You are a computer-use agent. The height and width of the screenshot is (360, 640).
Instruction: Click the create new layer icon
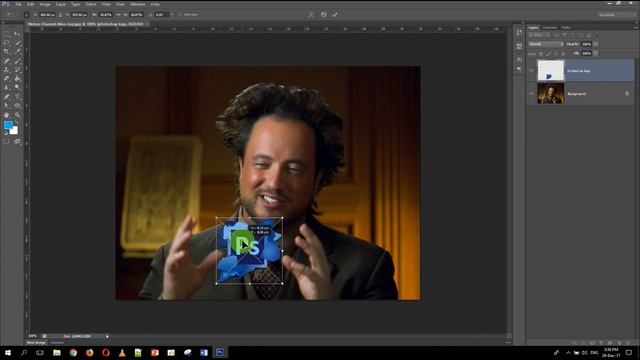point(619,343)
